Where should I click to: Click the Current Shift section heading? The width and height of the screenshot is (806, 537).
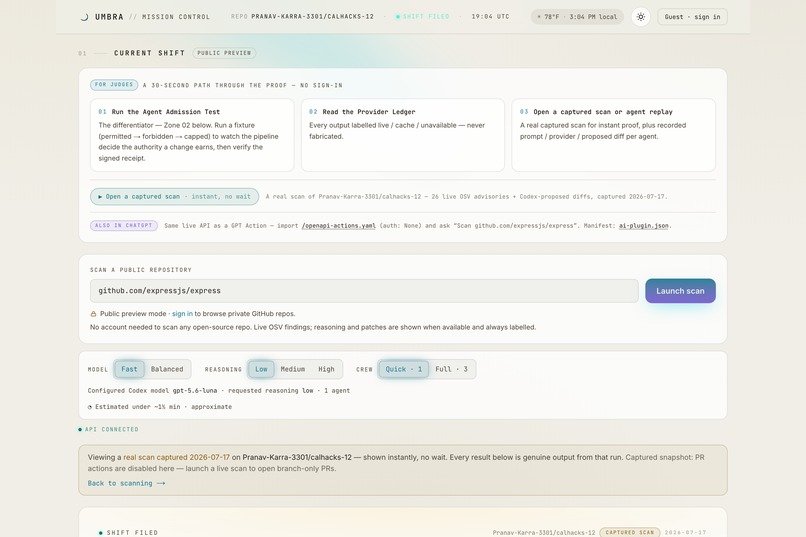pos(150,53)
